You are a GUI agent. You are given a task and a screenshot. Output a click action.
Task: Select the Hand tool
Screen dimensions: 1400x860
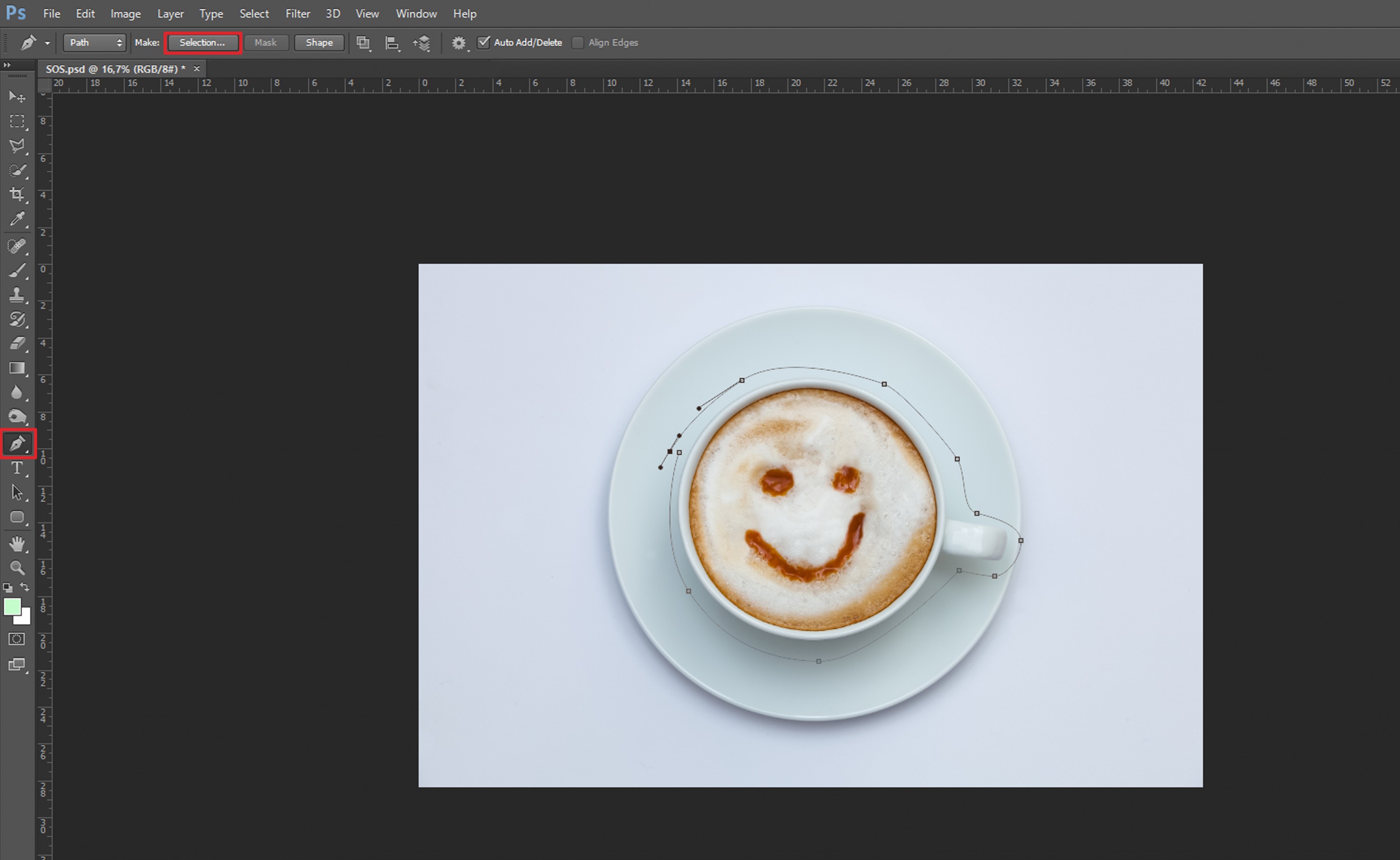pyautogui.click(x=17, y=544)
